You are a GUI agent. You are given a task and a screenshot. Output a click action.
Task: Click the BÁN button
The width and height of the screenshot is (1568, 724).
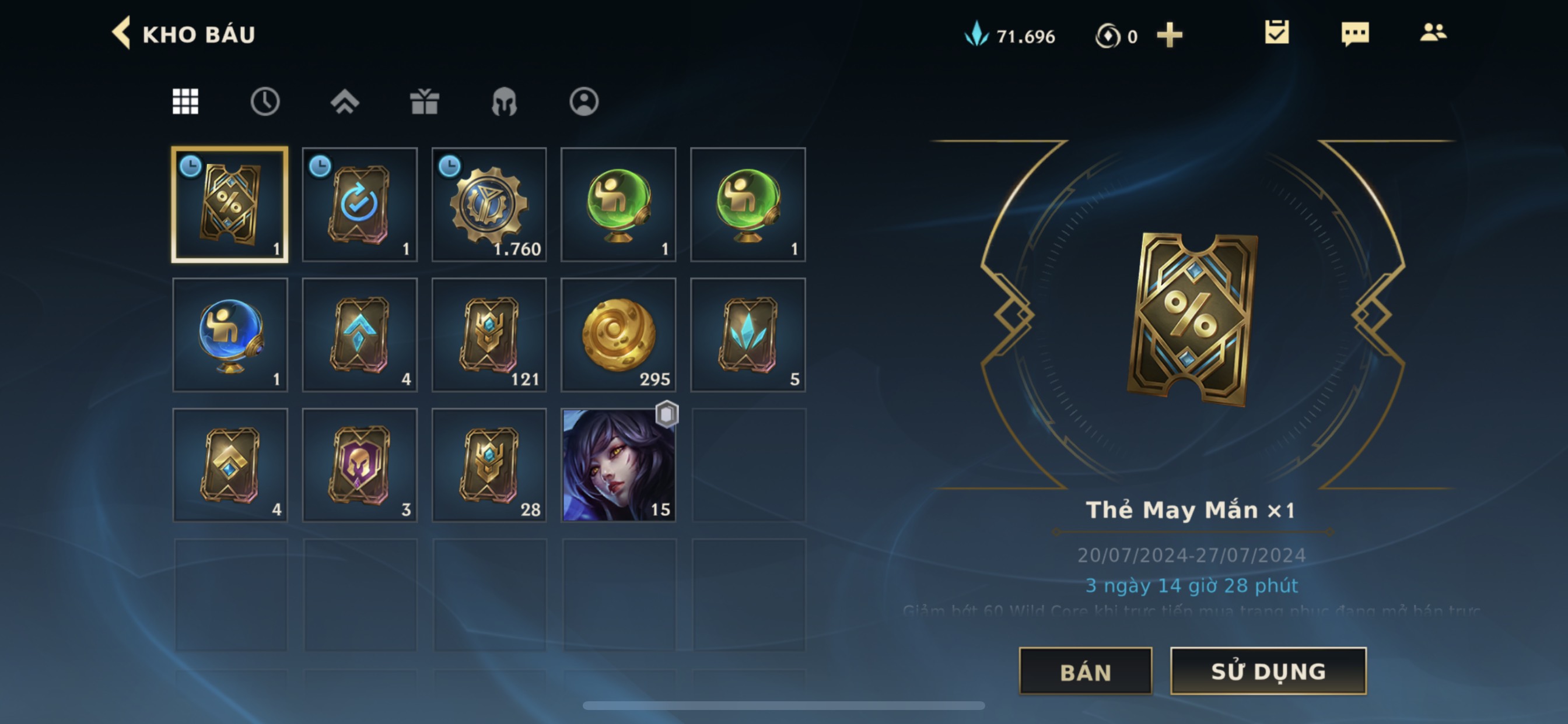click(1086, 671)
